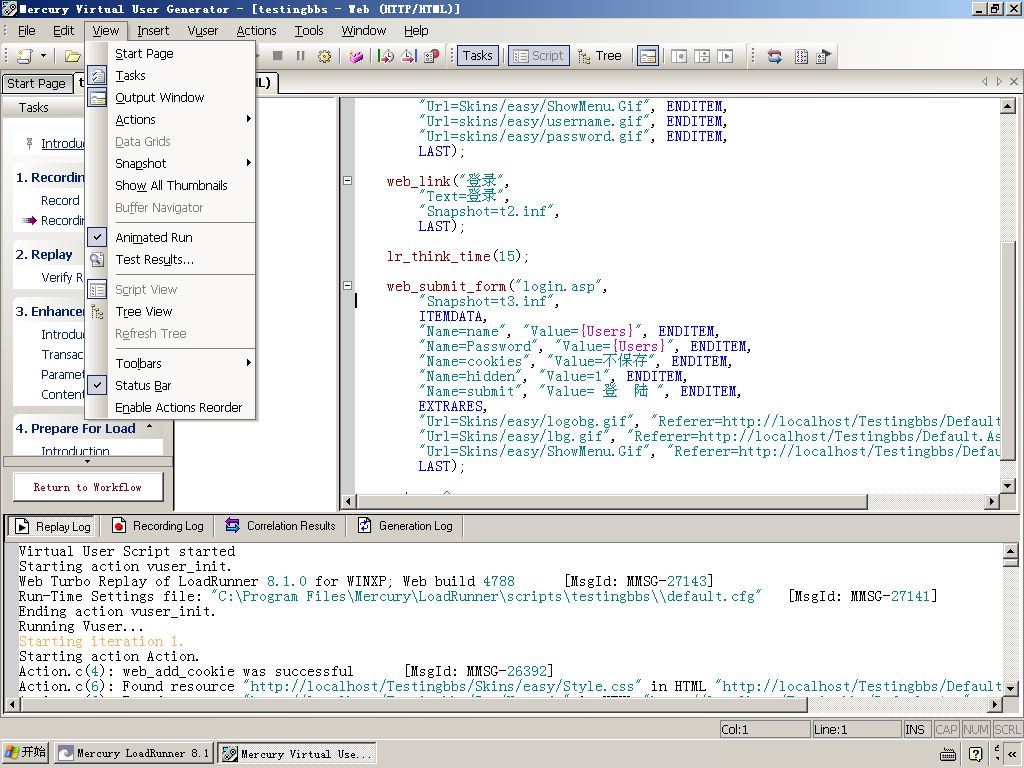Viewport: 1024px width, 768px height.
Task: Click the tray keyboard icon
Action: [x=947, y=755]
